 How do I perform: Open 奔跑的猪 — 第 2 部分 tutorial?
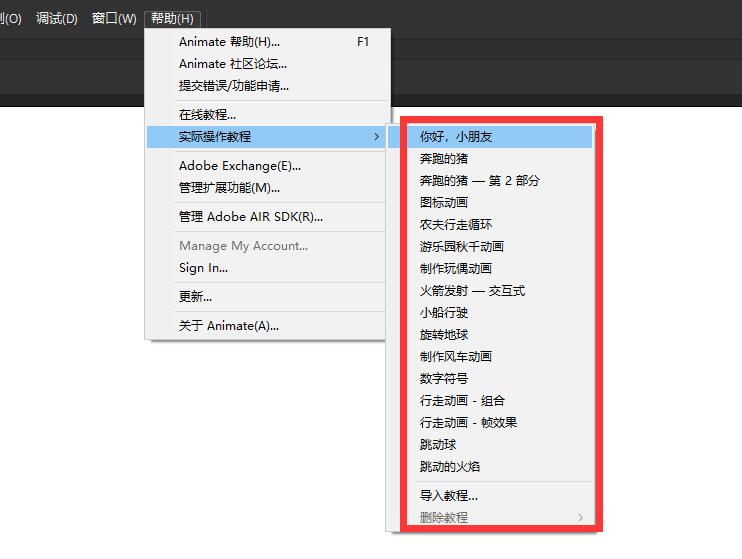point(490,181)
